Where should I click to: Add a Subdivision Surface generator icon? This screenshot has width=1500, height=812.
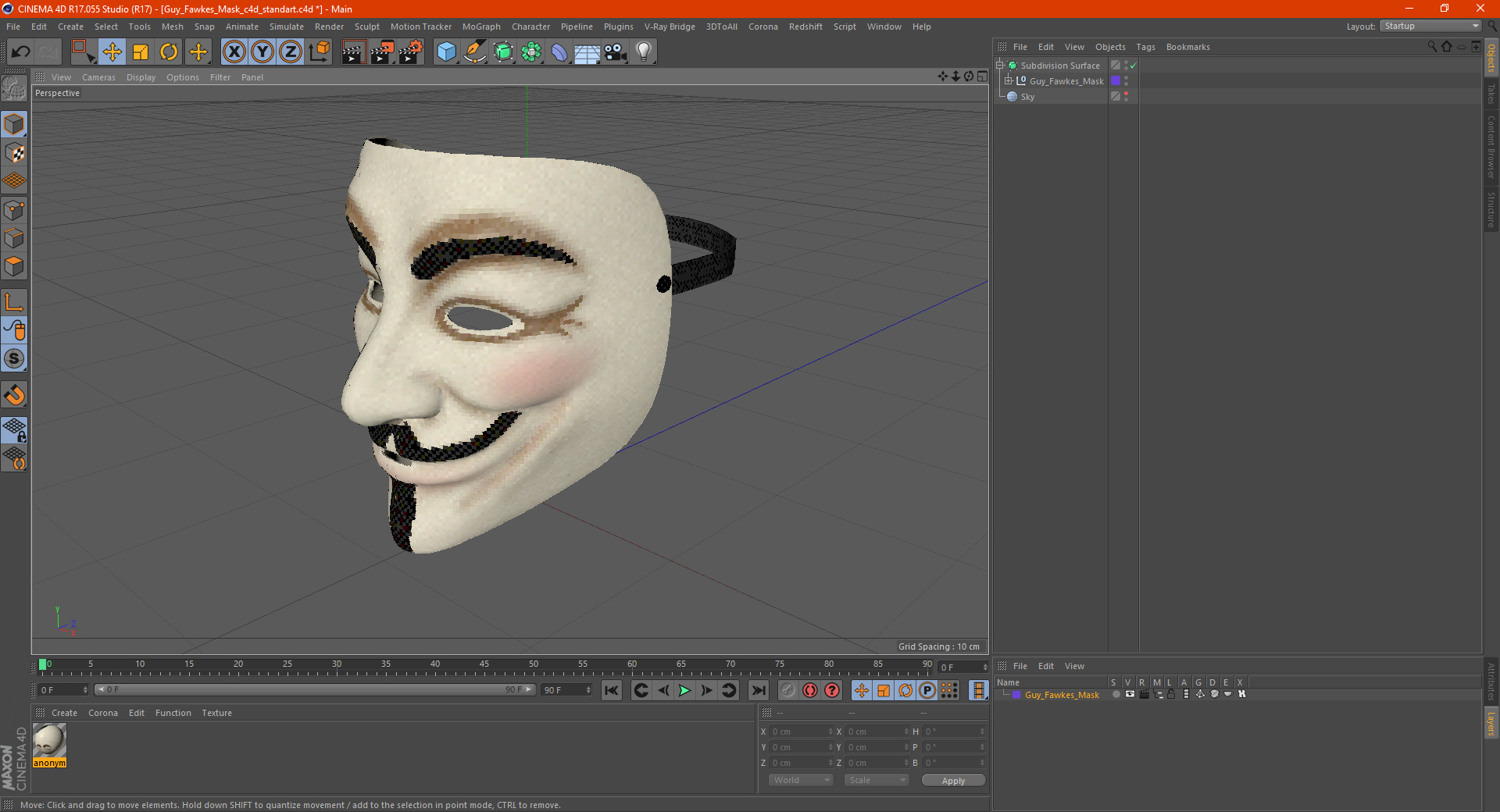click(x=503, y=52)
